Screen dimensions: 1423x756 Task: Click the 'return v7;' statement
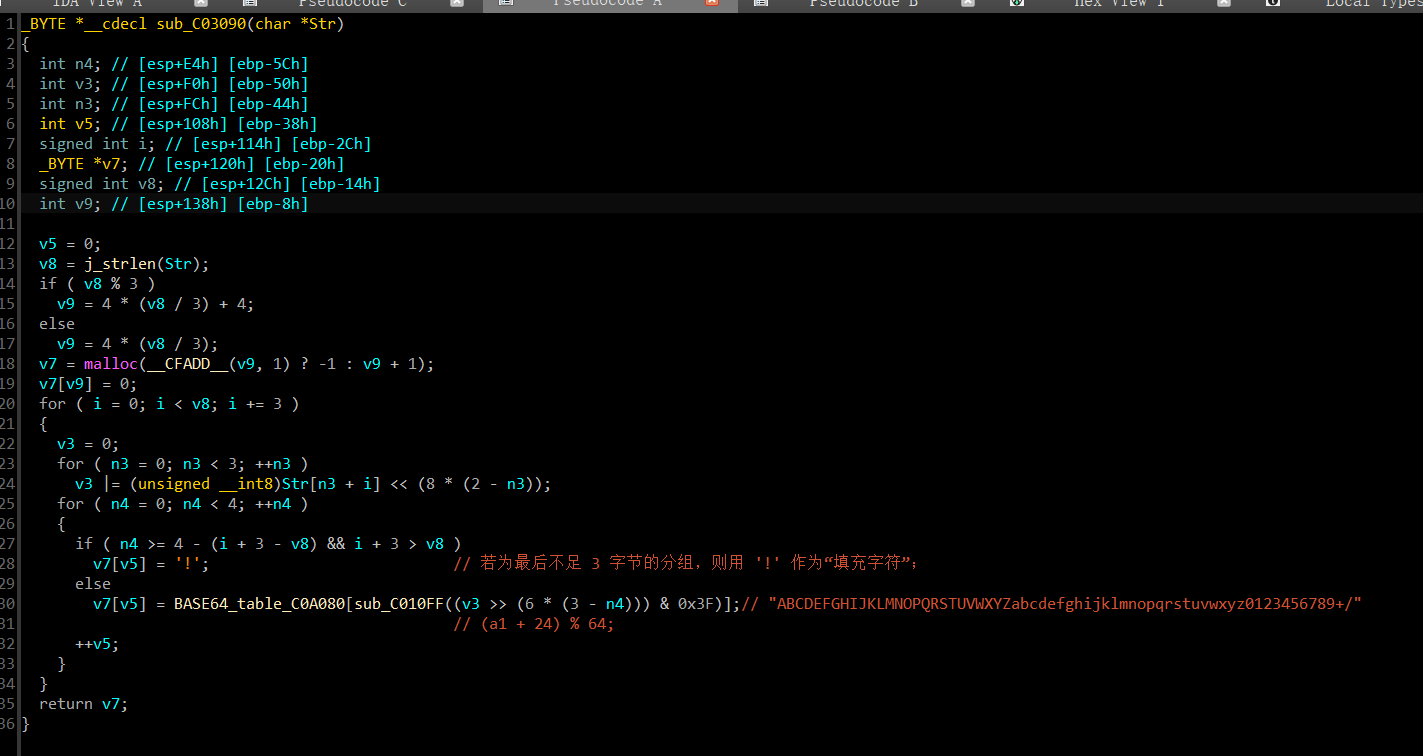point(84,704)
